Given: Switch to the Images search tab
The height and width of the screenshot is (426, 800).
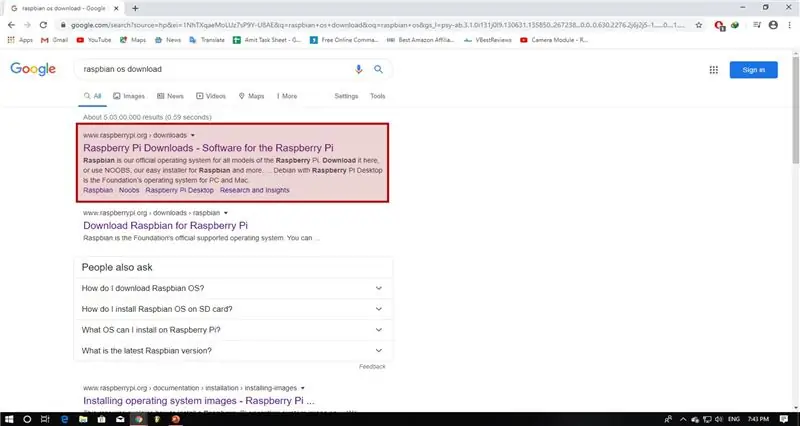Looking at the screenshot, I should (129, 96).
